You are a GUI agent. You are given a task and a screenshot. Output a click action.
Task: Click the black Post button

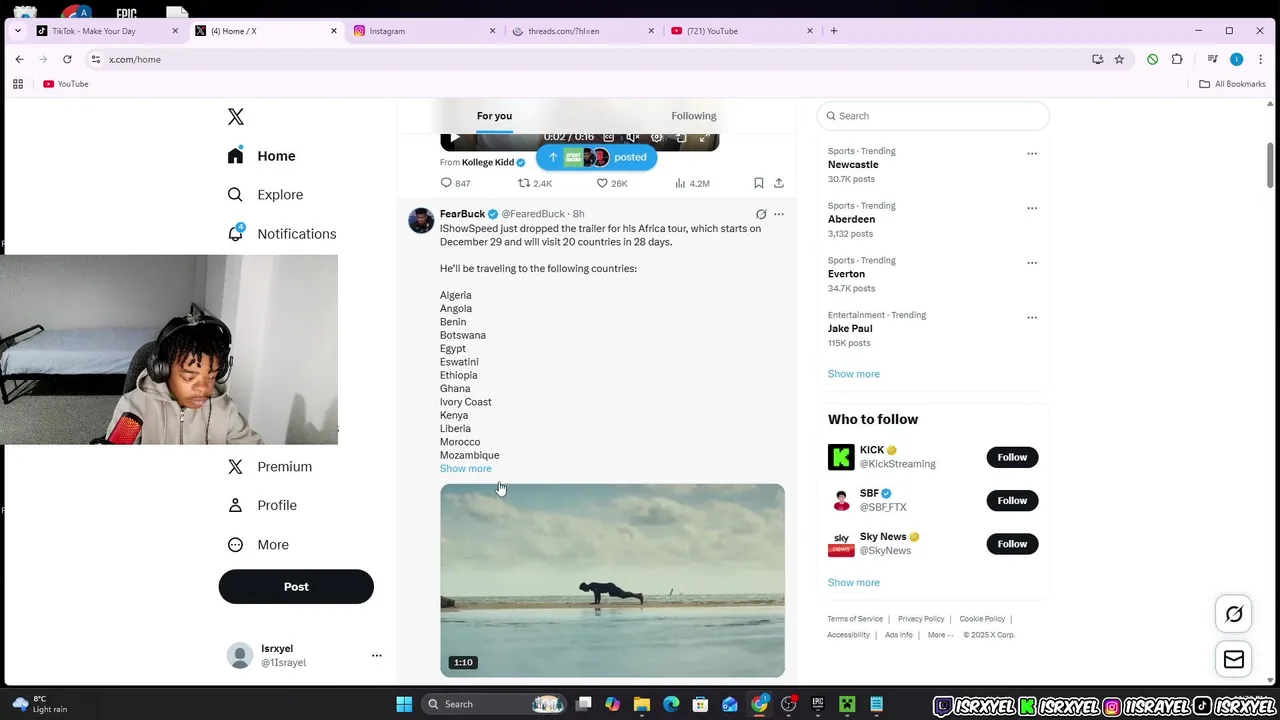(296, 587)
